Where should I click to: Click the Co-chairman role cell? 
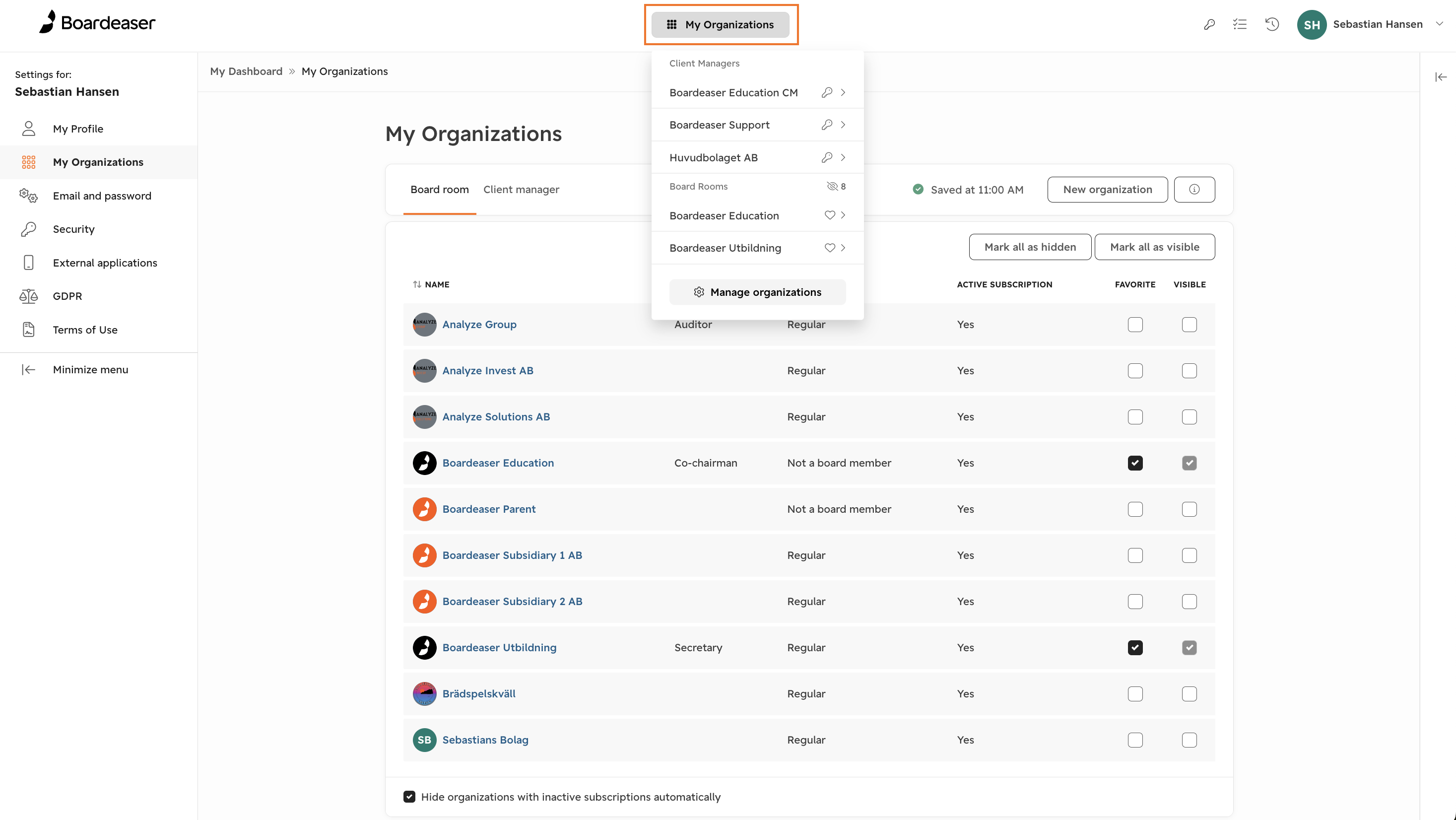705,463
